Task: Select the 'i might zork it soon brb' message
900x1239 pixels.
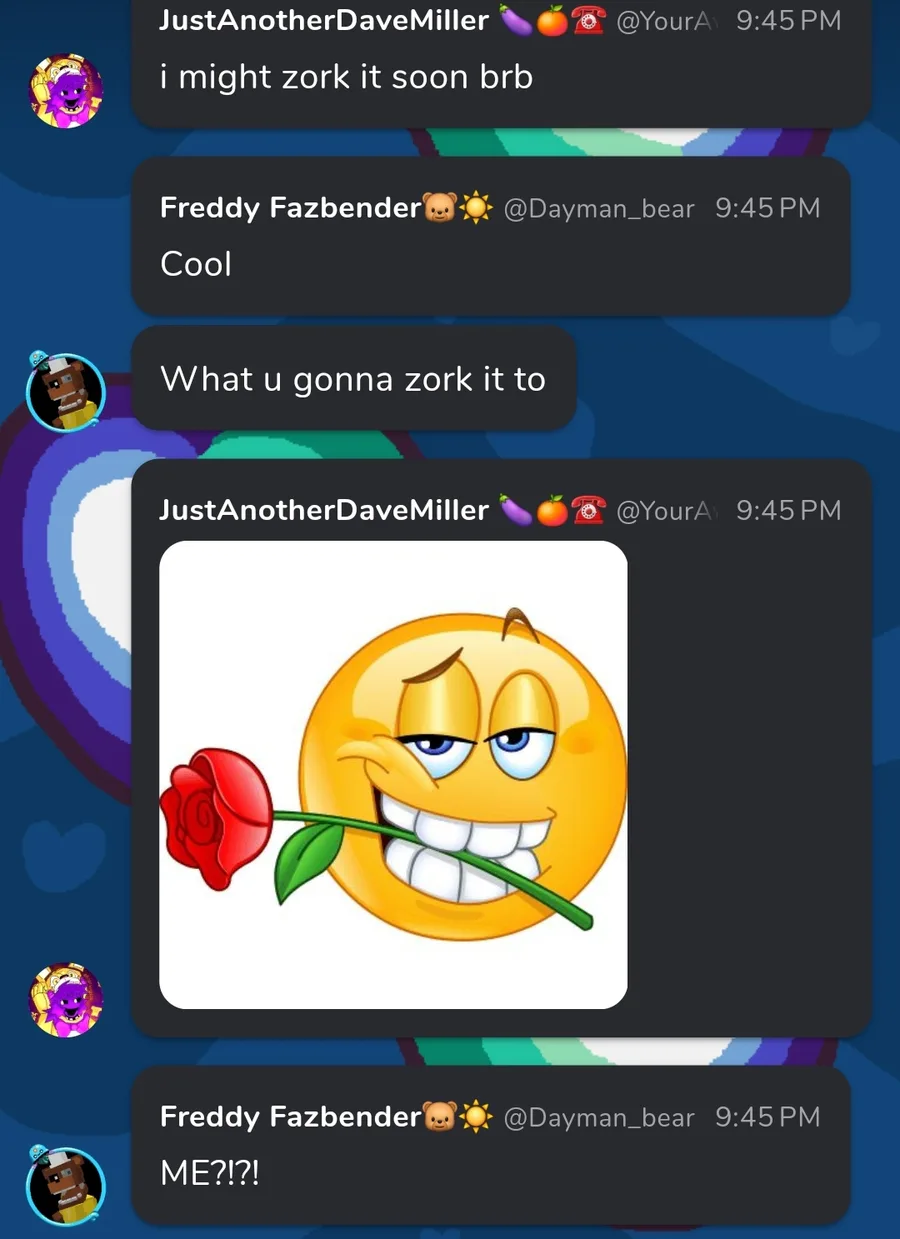Action: pyautogui.click(x=346, y=77)
